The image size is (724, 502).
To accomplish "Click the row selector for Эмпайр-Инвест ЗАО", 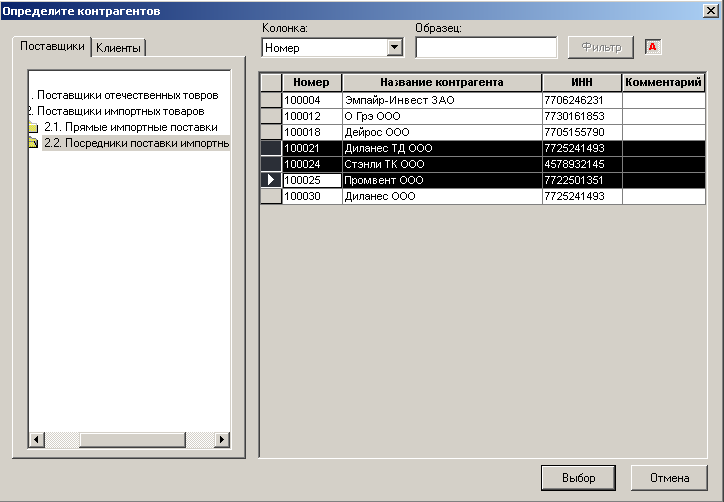I will click(x=271, y=100).
